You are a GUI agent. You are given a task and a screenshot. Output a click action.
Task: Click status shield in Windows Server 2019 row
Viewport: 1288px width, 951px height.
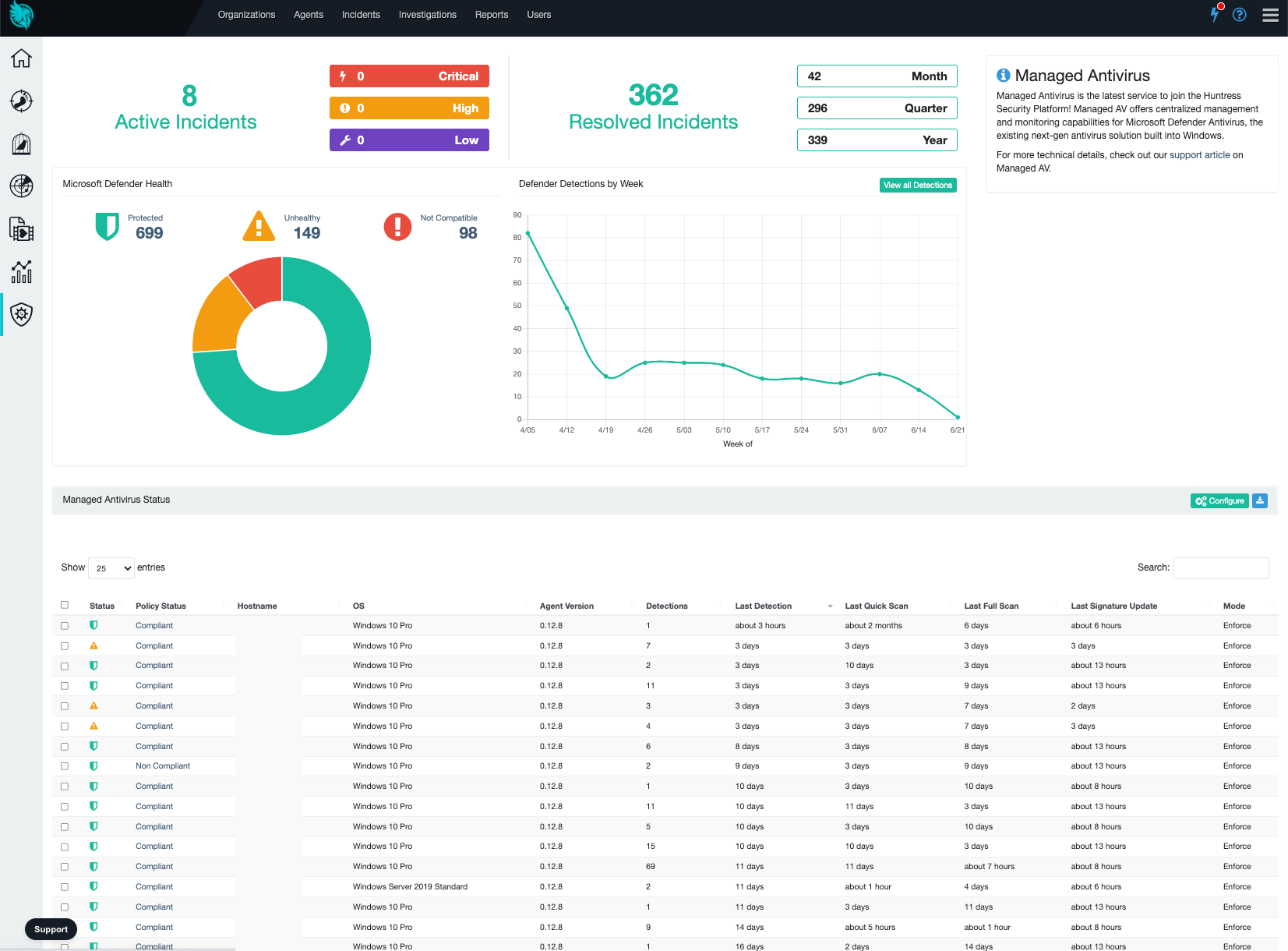(94, 886)
